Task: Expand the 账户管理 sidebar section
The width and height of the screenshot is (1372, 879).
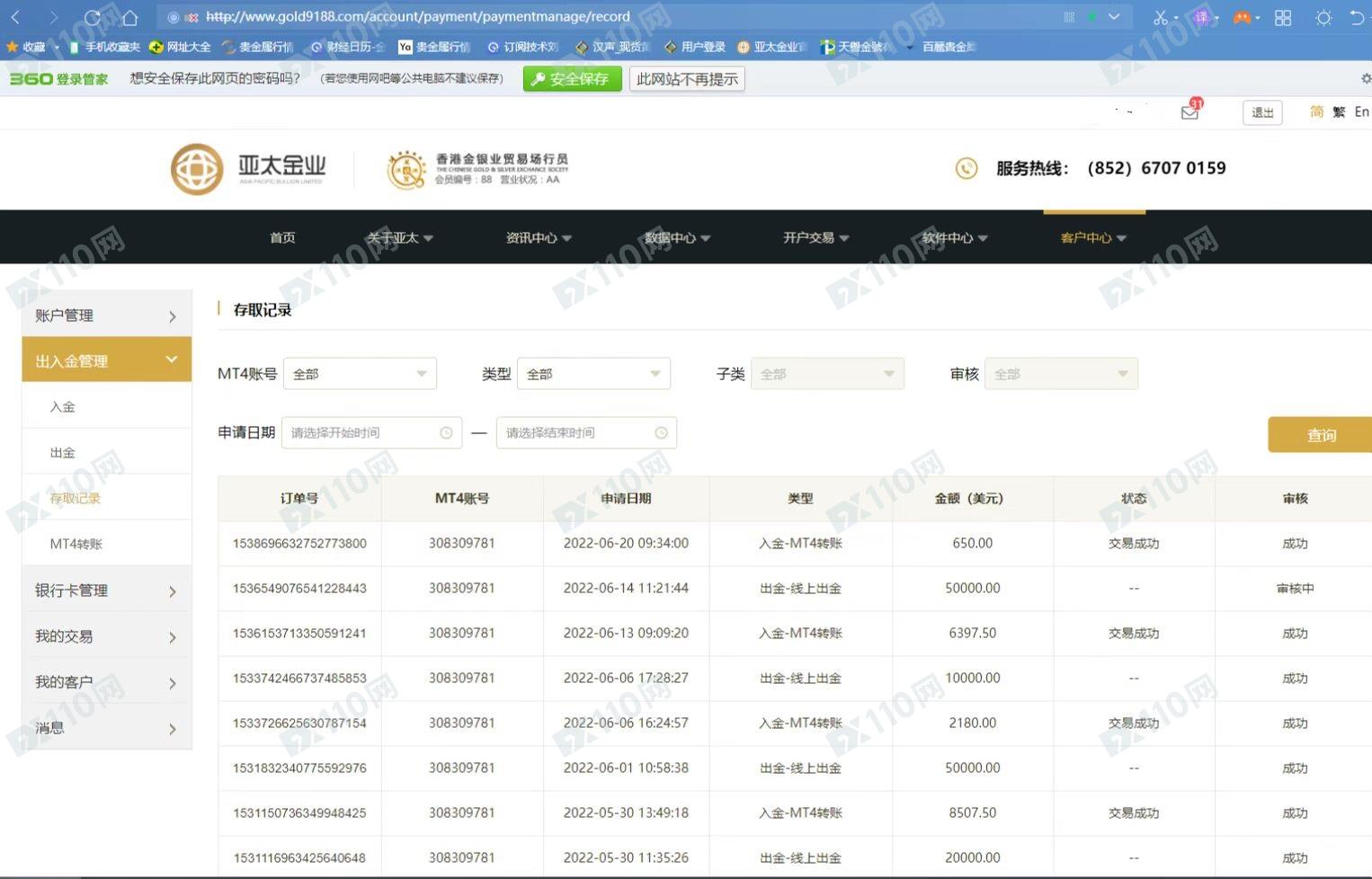Action: click(x=107, y=315)
